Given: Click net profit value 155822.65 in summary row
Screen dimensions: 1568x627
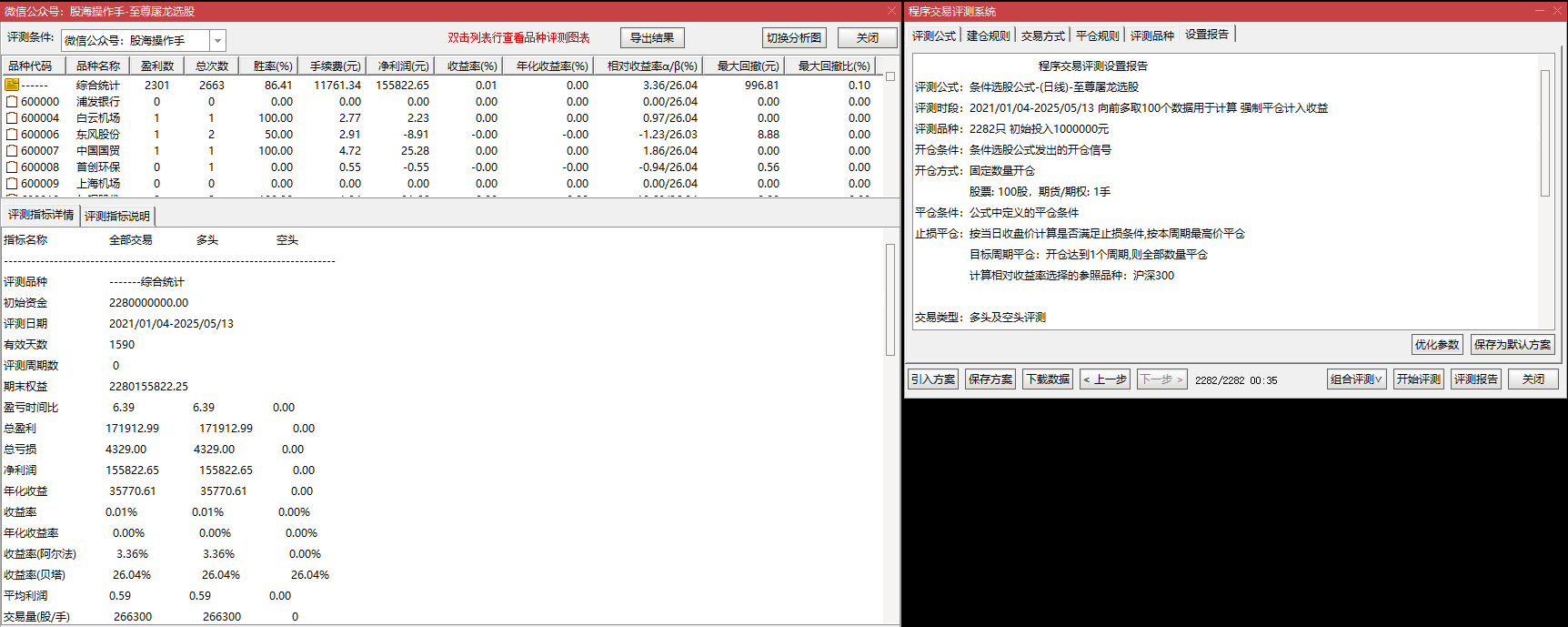Looking at the screenshot, I should [402, 86].
